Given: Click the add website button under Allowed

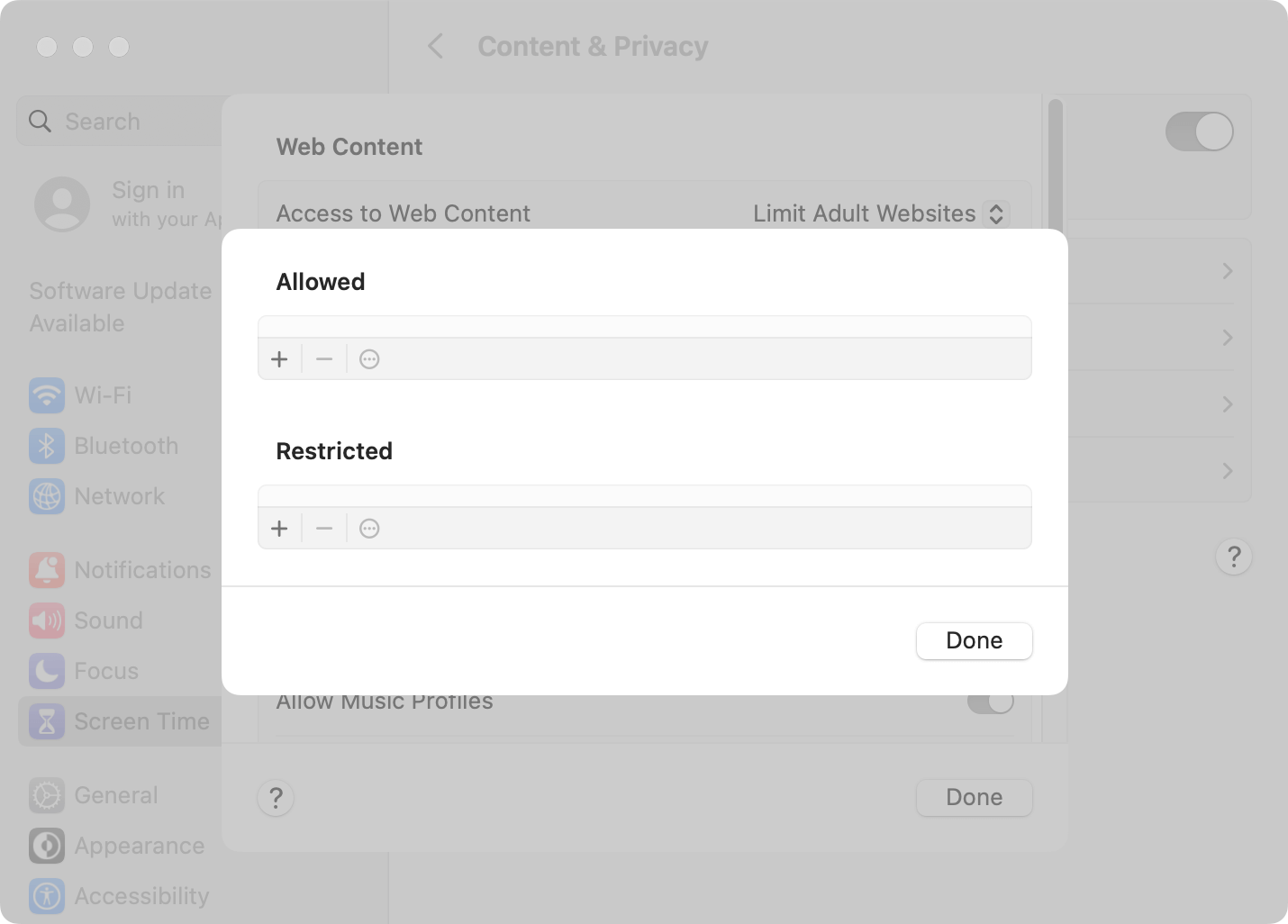Looking at the screenshot, I should coord(279,358).
